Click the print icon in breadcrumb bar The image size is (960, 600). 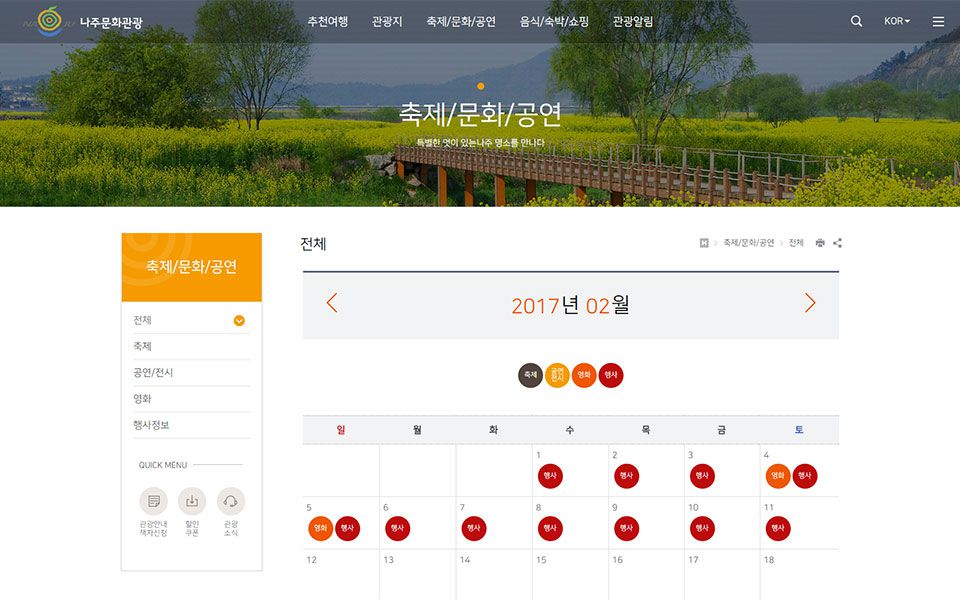tap(820, 243)
